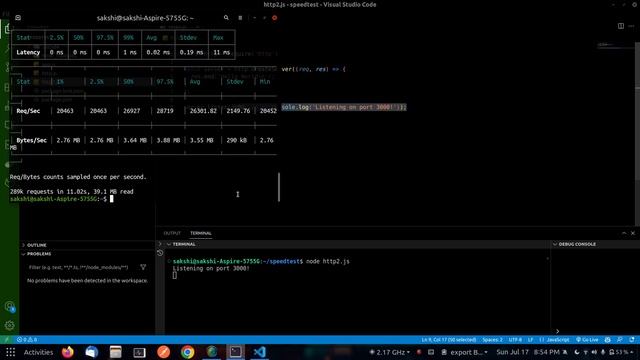Click the remote window status bar icon
Image resolution: width=640 pixels, height=360 pixels.
6,340
